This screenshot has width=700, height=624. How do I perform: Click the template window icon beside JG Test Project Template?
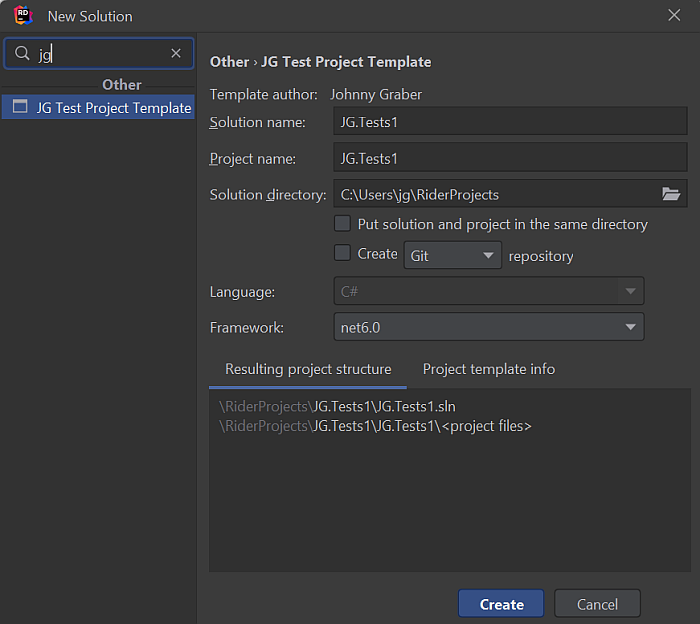tap(20, 107)
